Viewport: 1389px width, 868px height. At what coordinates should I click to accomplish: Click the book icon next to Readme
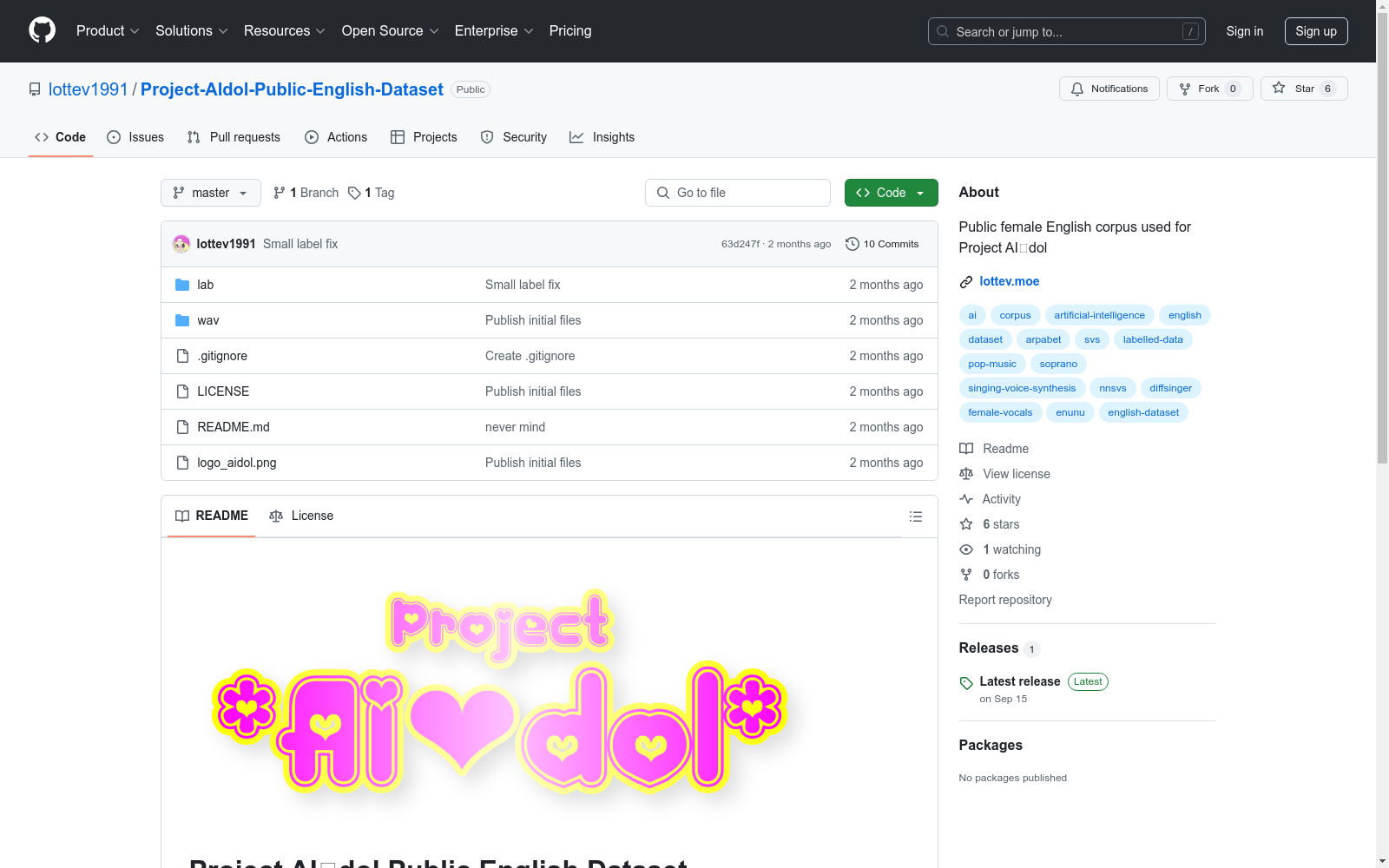(x=966, y=449)
